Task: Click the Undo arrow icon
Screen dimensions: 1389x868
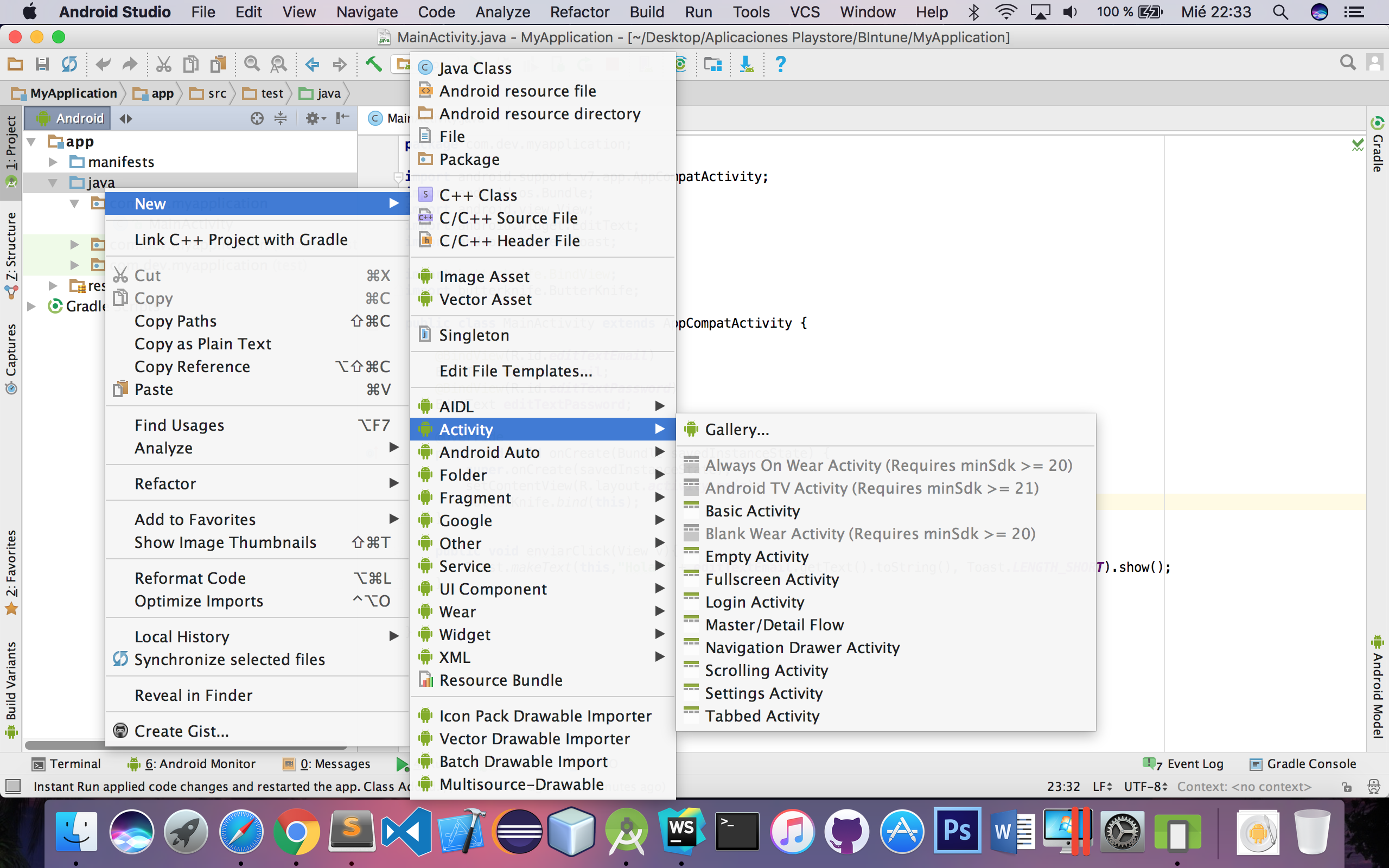Action: [x=103, y=63]
